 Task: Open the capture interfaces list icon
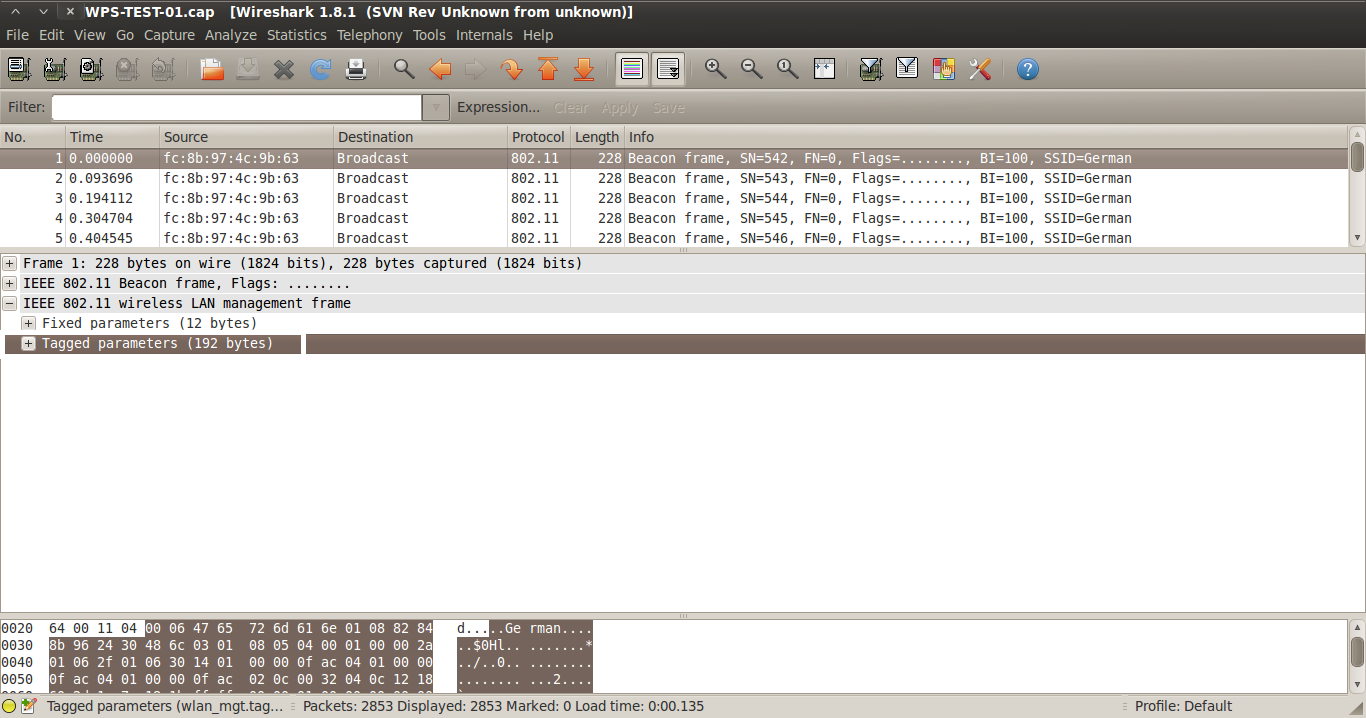(19, 69)
